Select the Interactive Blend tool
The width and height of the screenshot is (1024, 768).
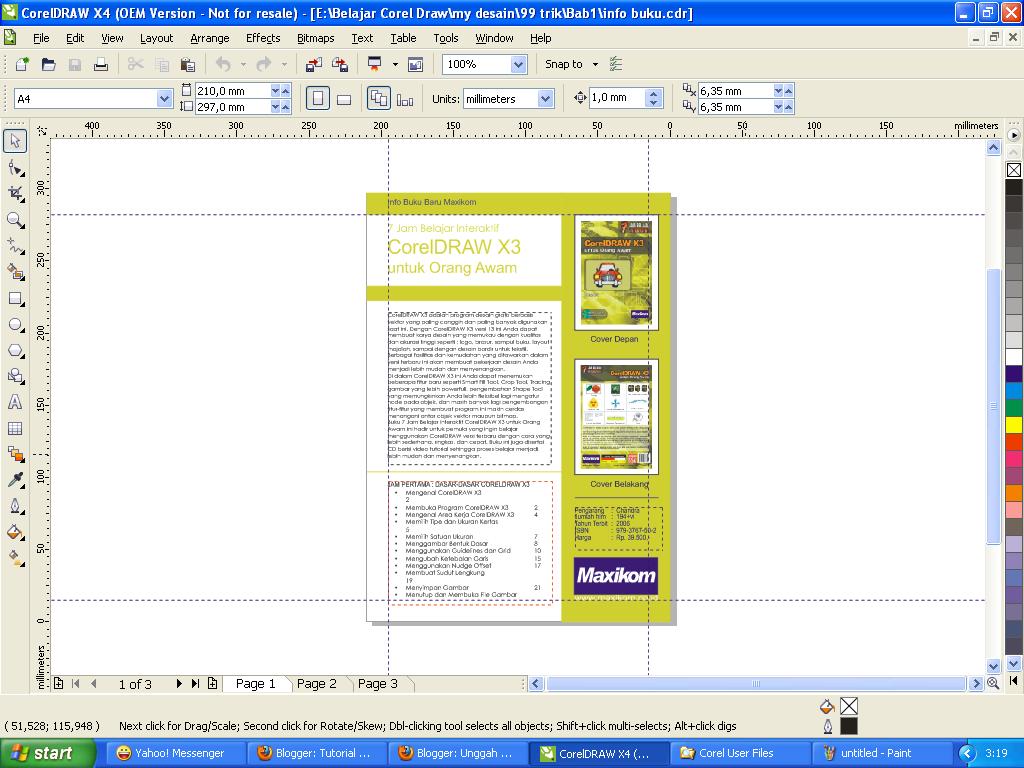(x=15, y=454)
